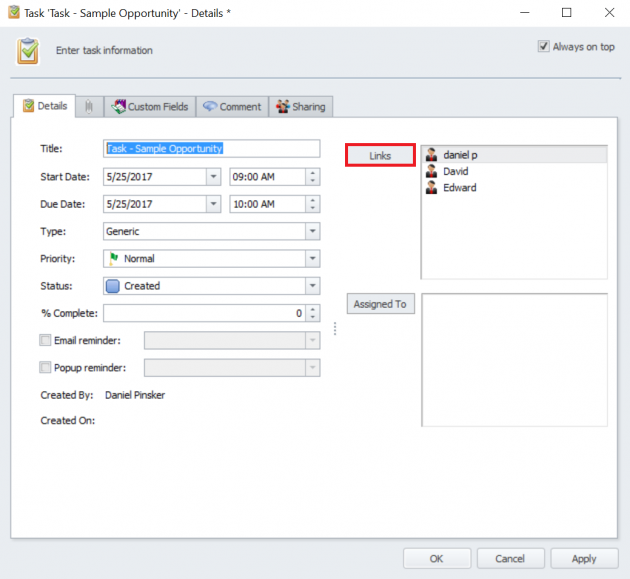
Task: Switch to the Comment tab
Action: pyautogui.click(x=231, y=106)
